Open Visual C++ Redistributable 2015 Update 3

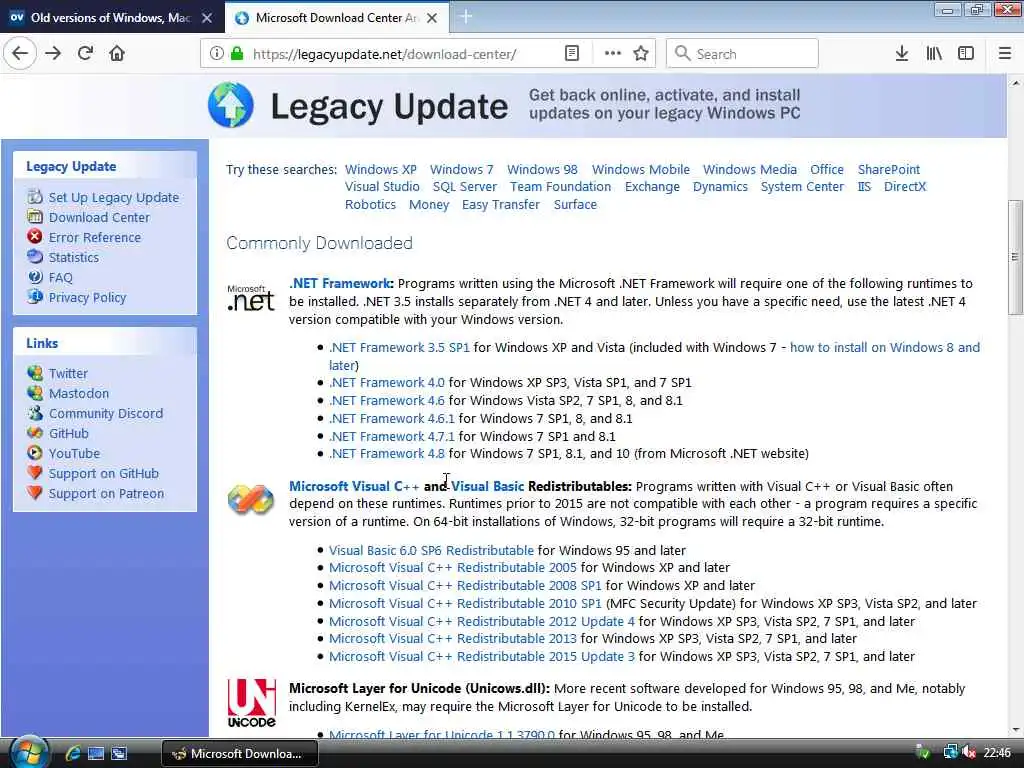(482, 656)
